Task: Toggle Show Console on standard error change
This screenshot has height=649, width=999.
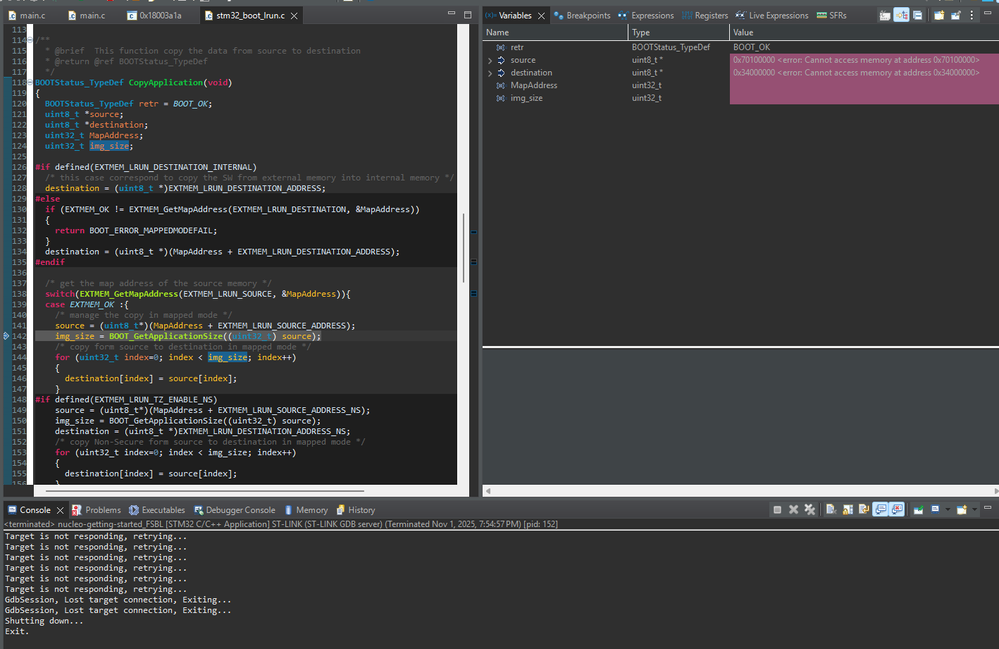Action: tap(895, 510)
